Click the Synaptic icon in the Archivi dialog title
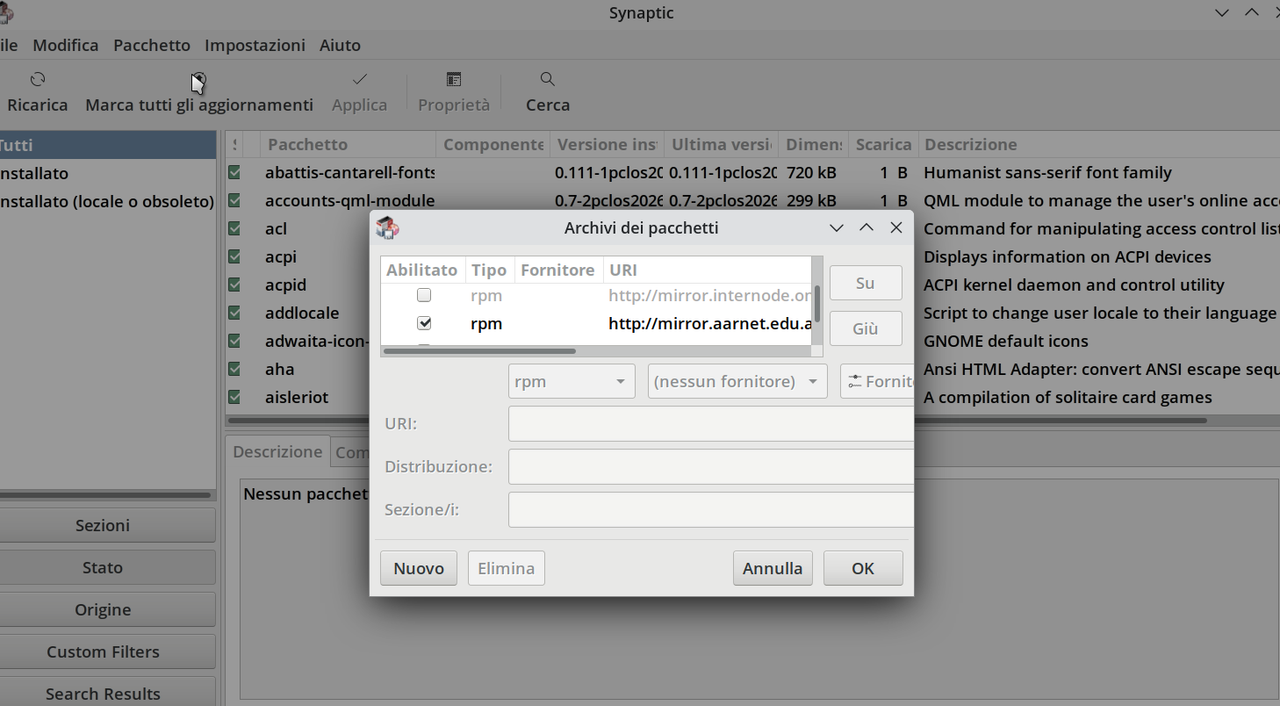Image resolution: width=1280 pixels, height=706 pixels. (387, 228)
